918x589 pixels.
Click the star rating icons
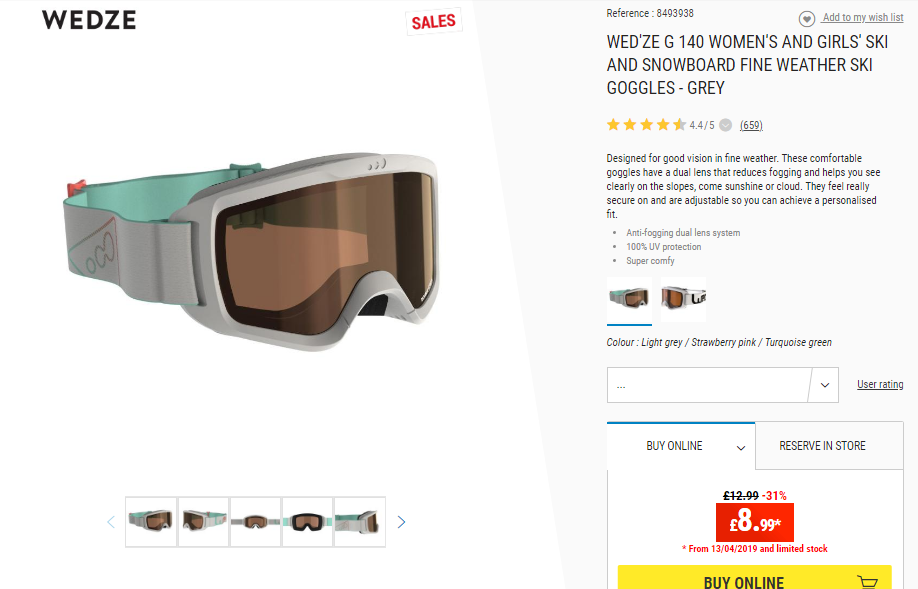(x=646, y=125)
